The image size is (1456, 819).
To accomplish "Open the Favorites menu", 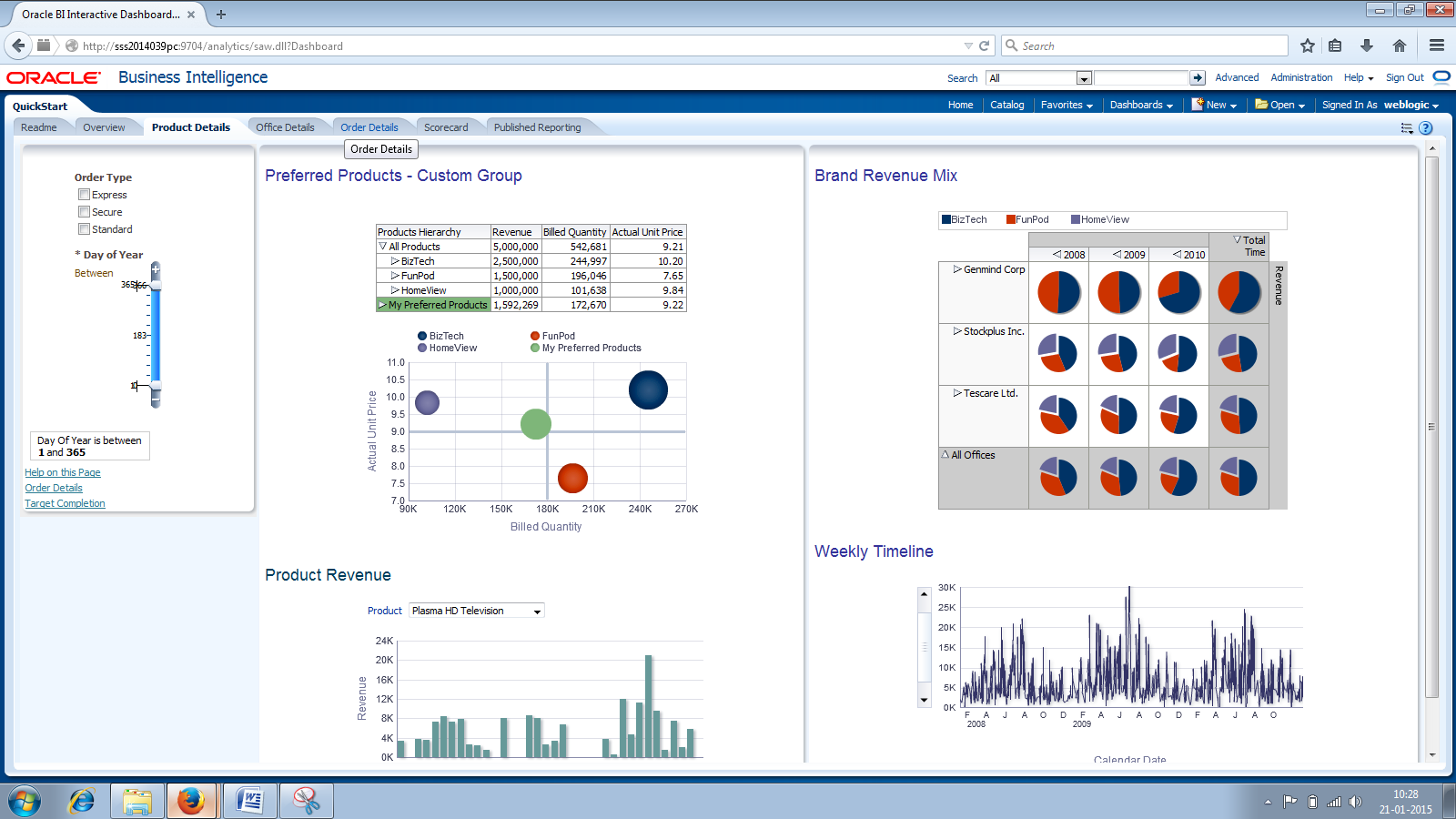I will point(1067,105).
